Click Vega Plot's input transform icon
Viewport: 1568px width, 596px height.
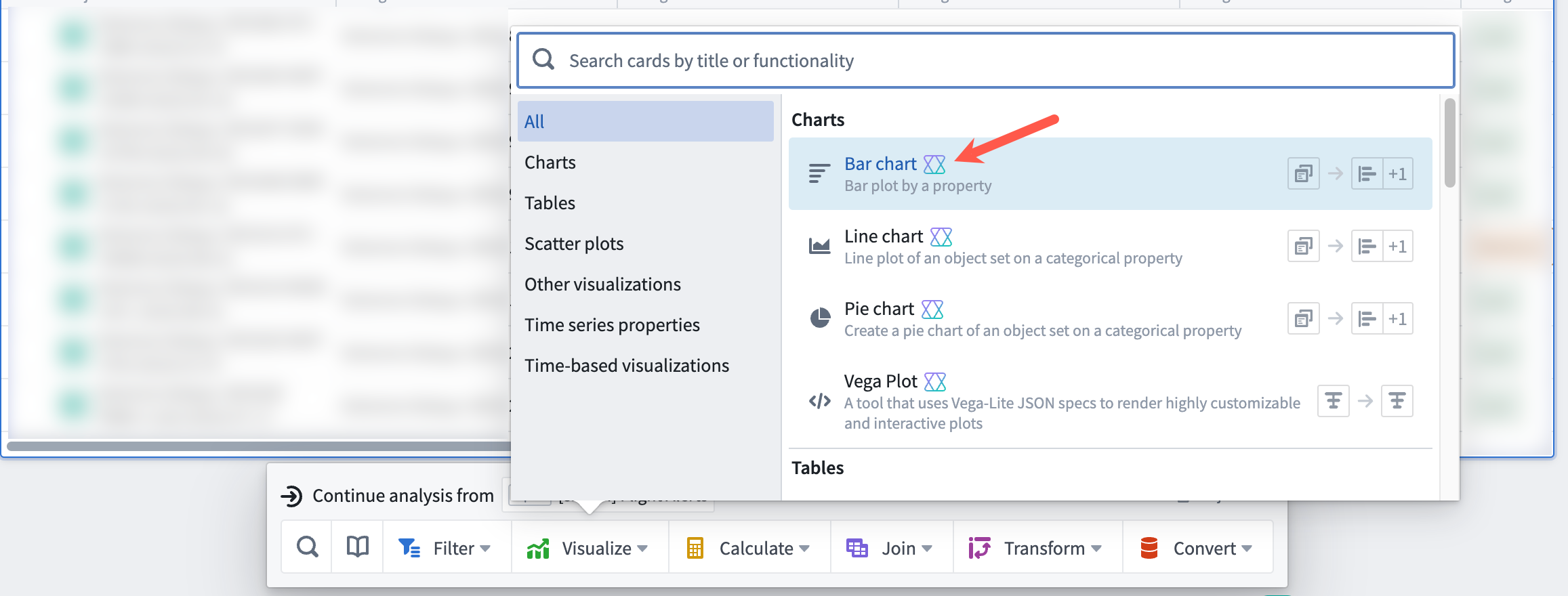click(1333, 401)
